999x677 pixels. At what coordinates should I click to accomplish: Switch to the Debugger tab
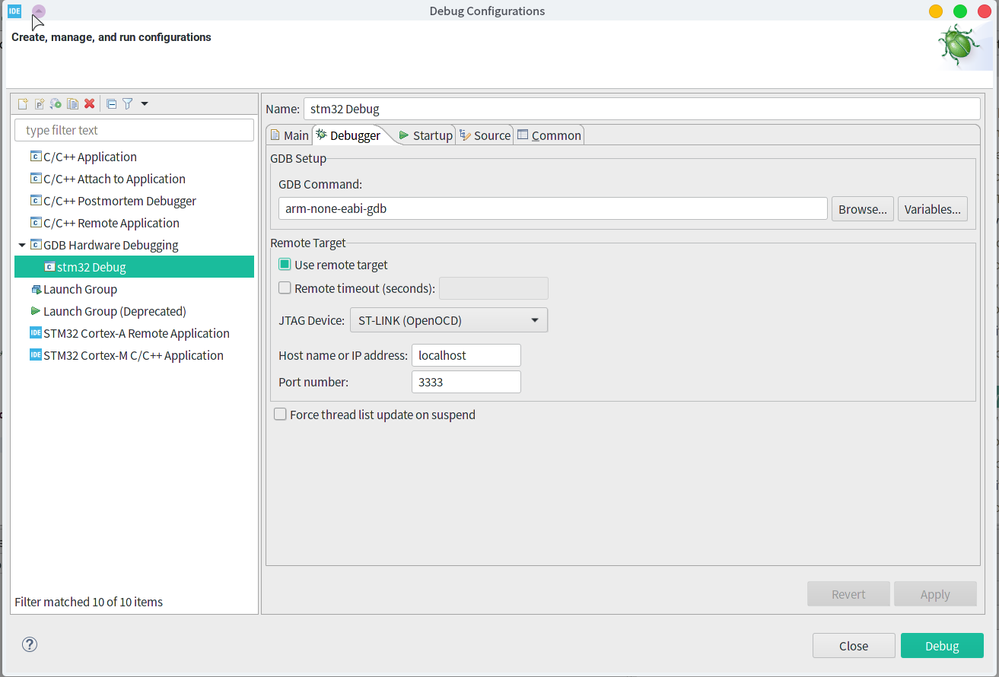(349, 135)
